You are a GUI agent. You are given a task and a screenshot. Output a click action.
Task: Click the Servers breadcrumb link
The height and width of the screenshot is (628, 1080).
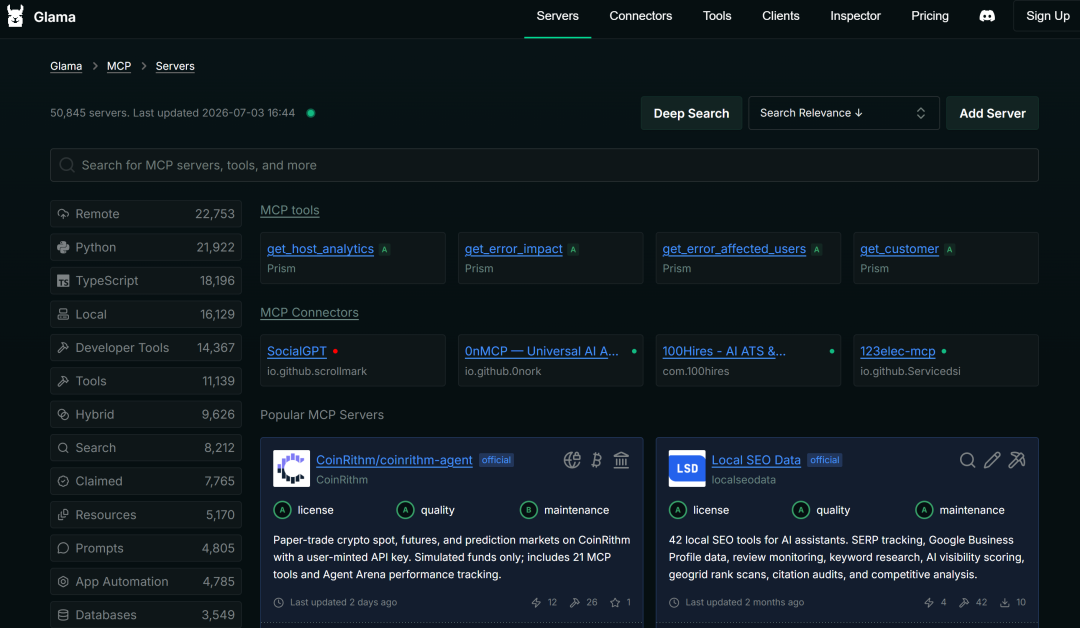pos(175,66)
